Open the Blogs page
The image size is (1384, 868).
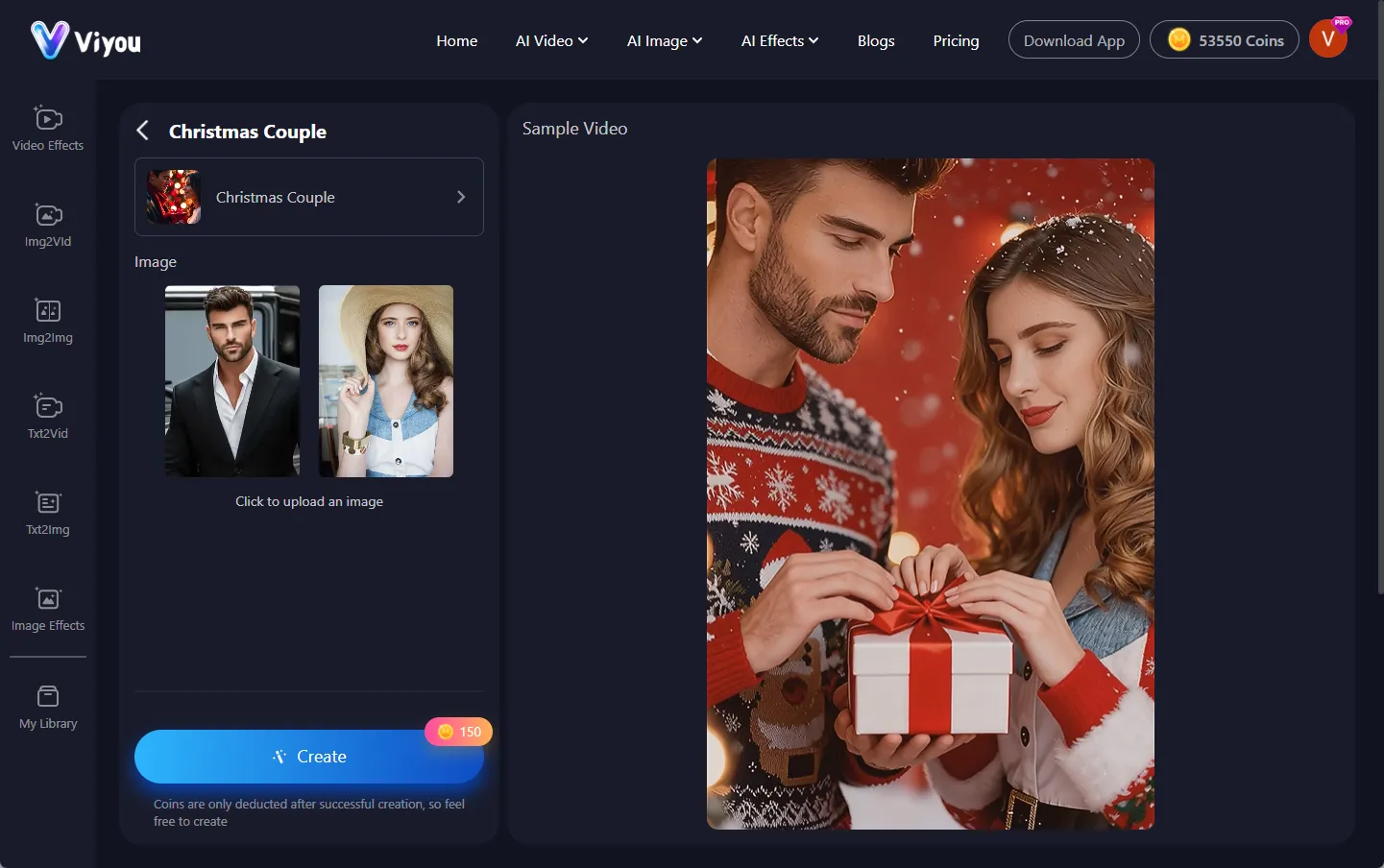coord(875,40)
